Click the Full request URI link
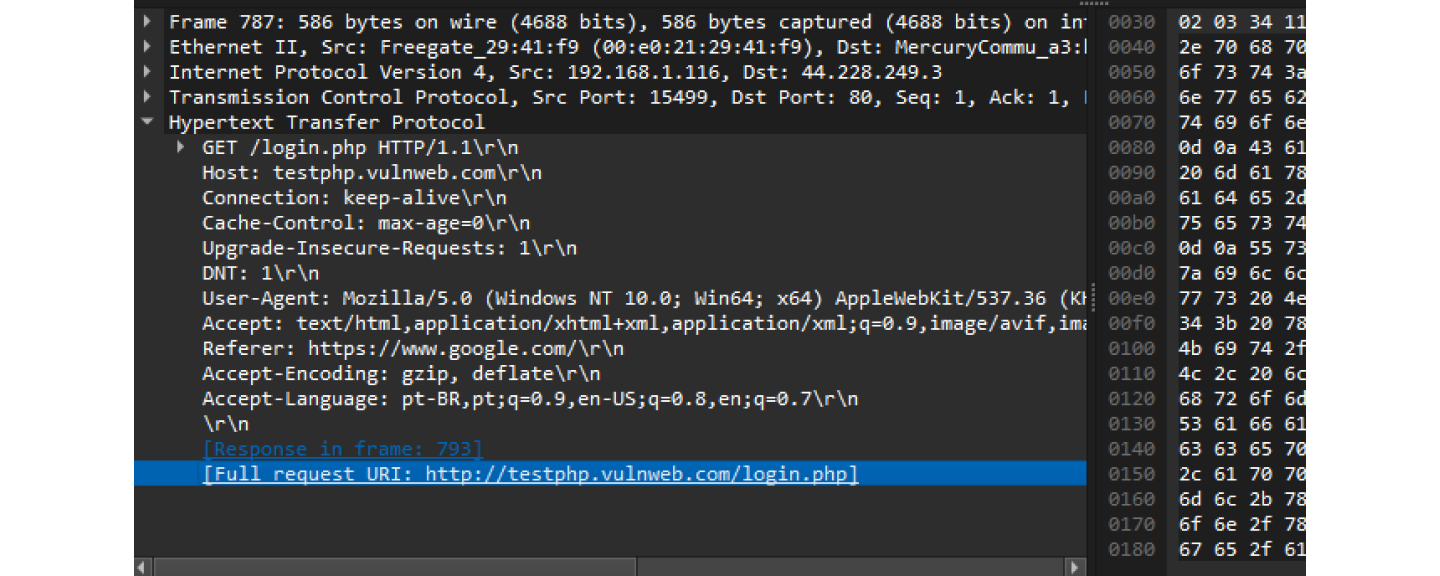The width and height of the screenshot is (1440, 576). click(530, 474)
